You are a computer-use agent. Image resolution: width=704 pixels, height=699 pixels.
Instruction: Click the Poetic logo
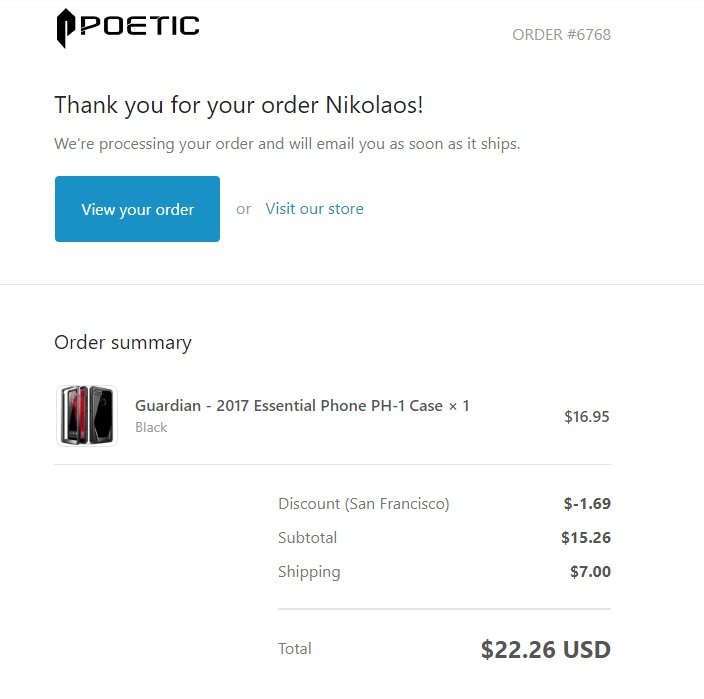pyautogui.click(x=128, y=28)
